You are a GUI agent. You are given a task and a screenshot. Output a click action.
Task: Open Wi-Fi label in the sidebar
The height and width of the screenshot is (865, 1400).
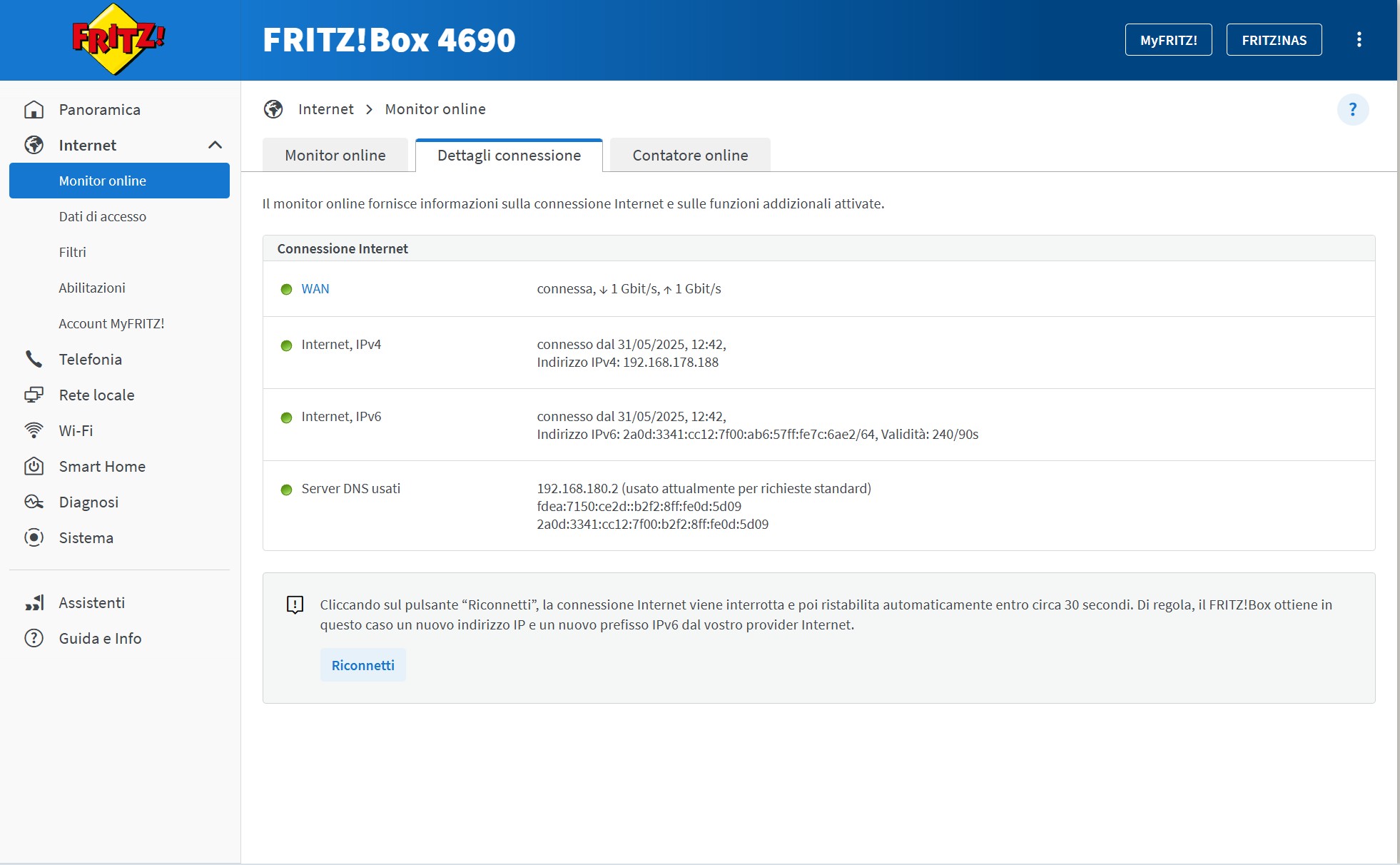[x=76, y=430]
